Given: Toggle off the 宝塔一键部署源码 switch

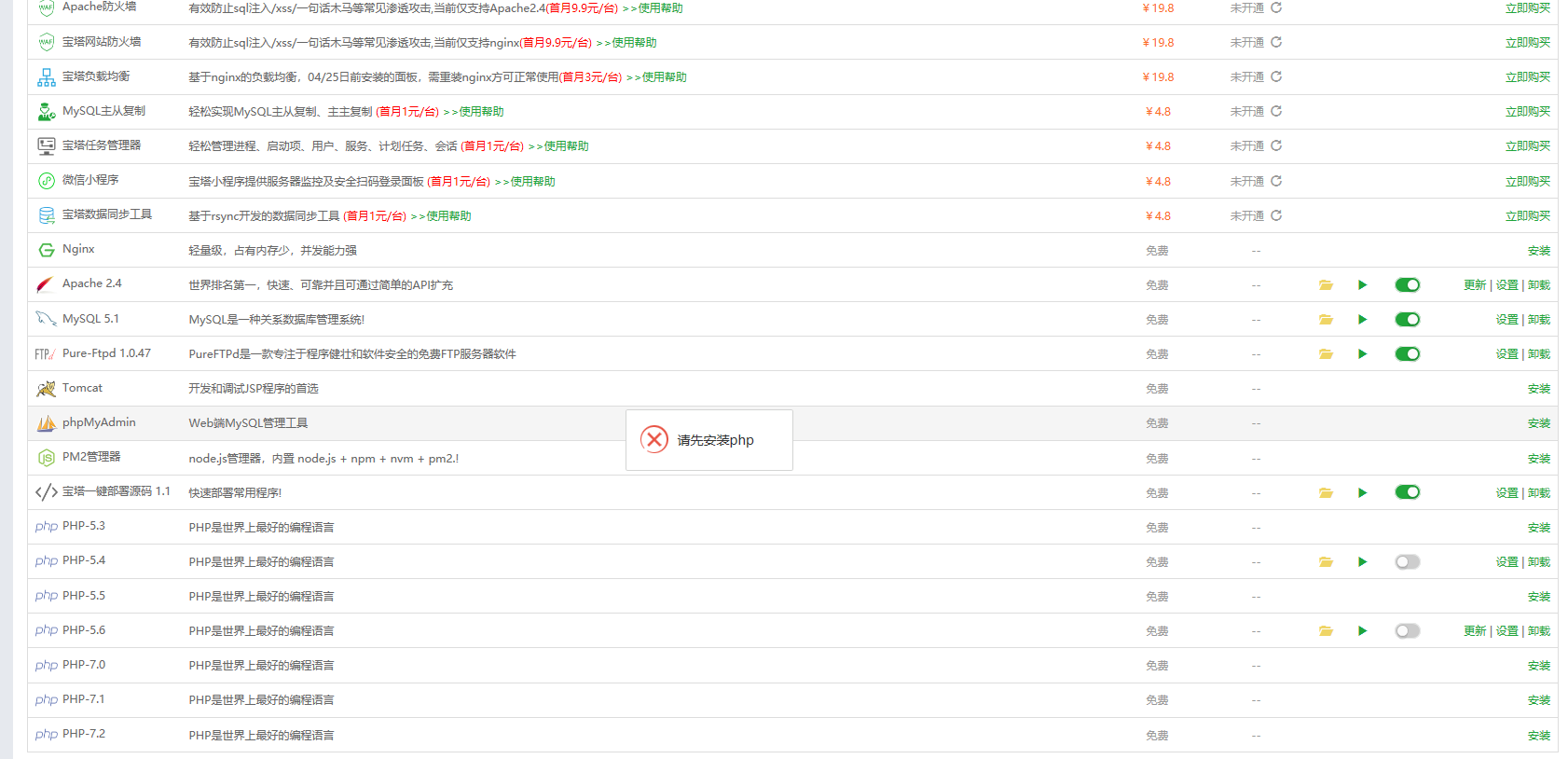Looking at the screenshot, I should tap(1408, 492).
